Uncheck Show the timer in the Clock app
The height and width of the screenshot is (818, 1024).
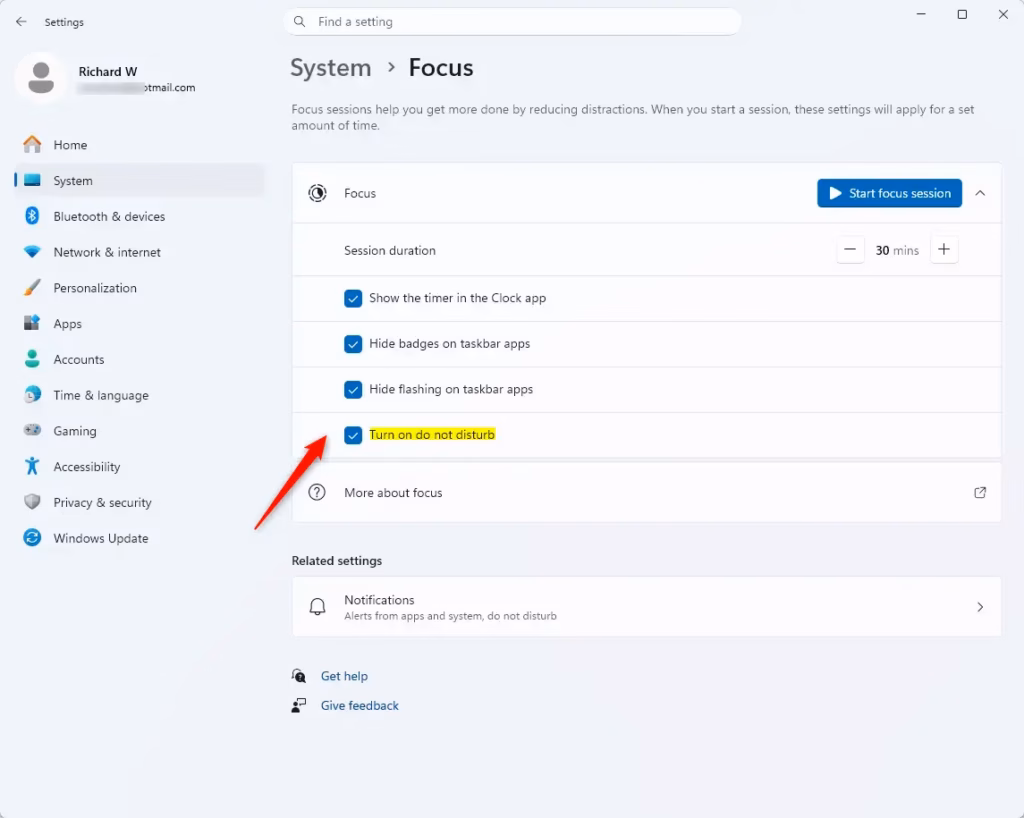point(353,298)
